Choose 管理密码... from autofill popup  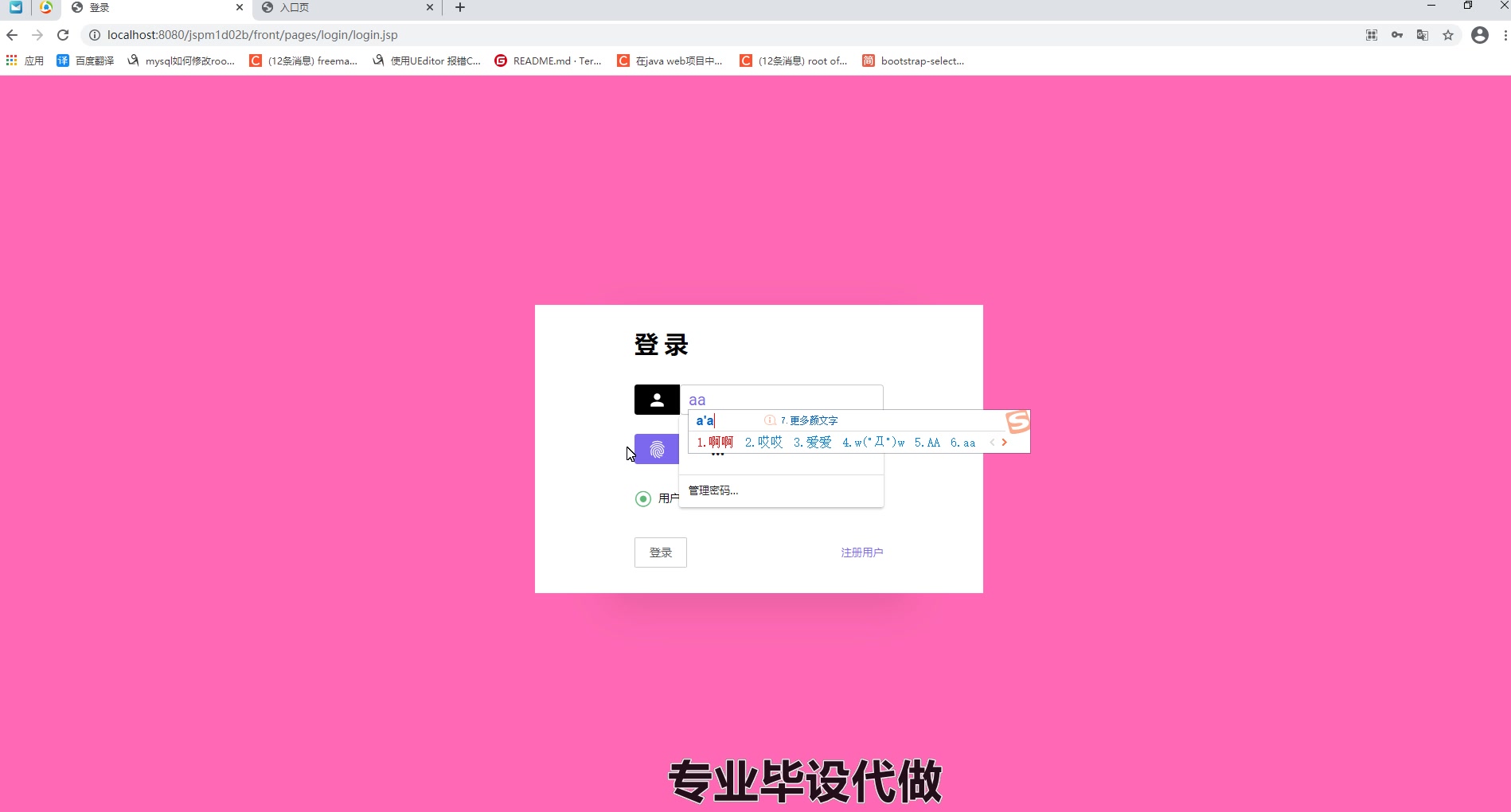coord(781,490)
